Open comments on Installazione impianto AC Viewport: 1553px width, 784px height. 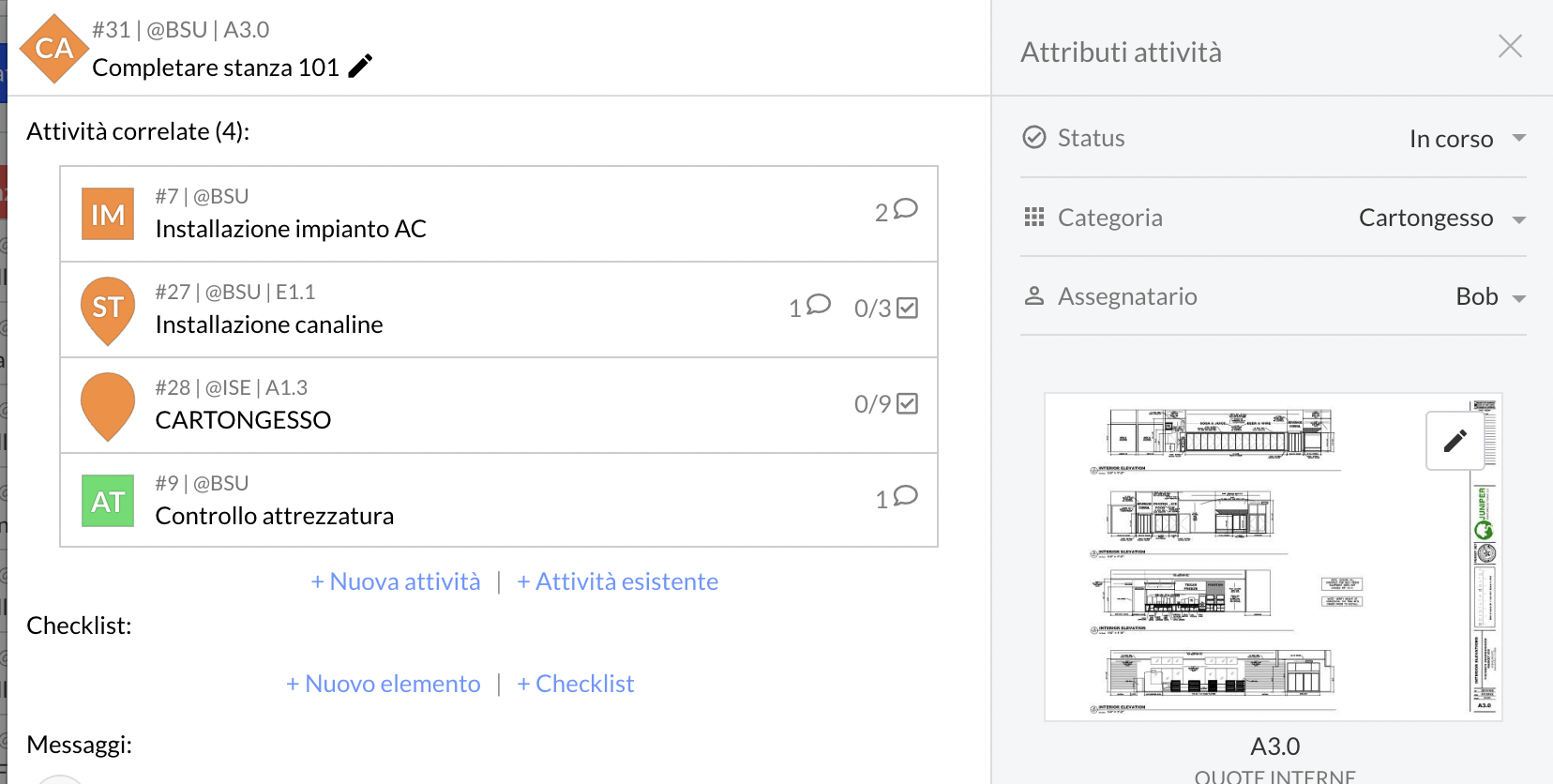(897, 211)
